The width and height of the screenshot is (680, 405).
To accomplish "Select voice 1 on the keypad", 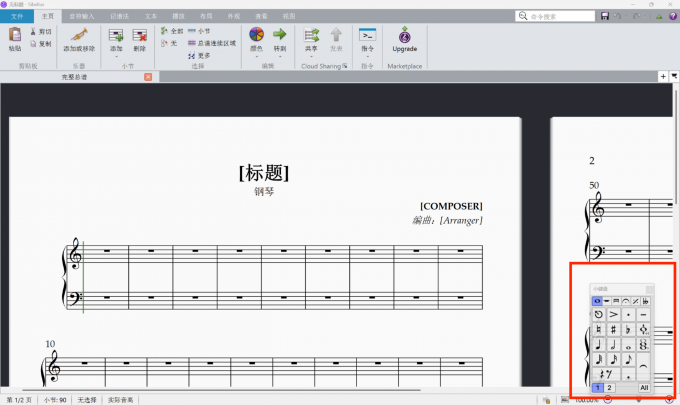I will pos(598,388).
